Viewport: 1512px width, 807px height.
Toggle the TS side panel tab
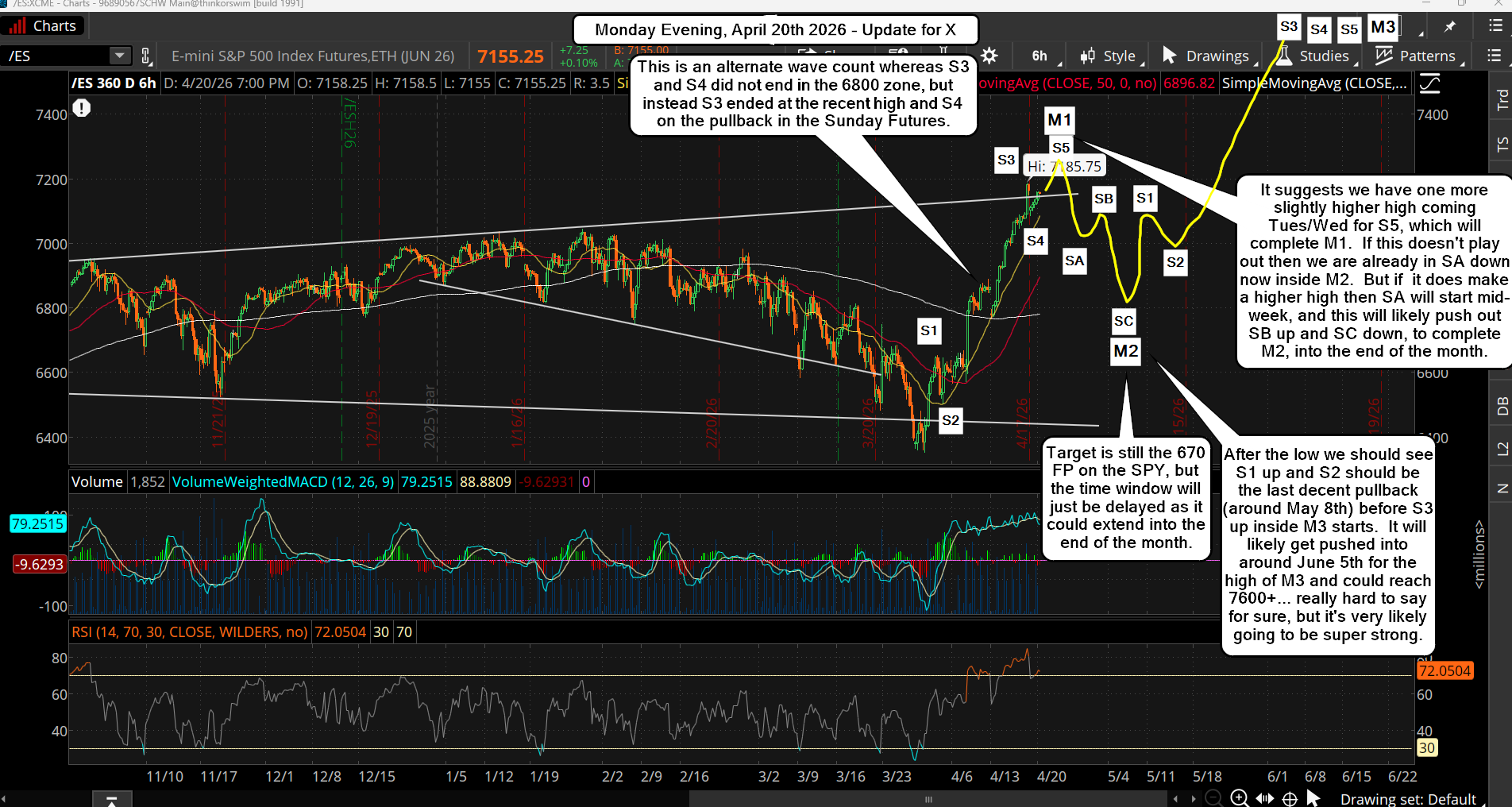coord(1502,144)
